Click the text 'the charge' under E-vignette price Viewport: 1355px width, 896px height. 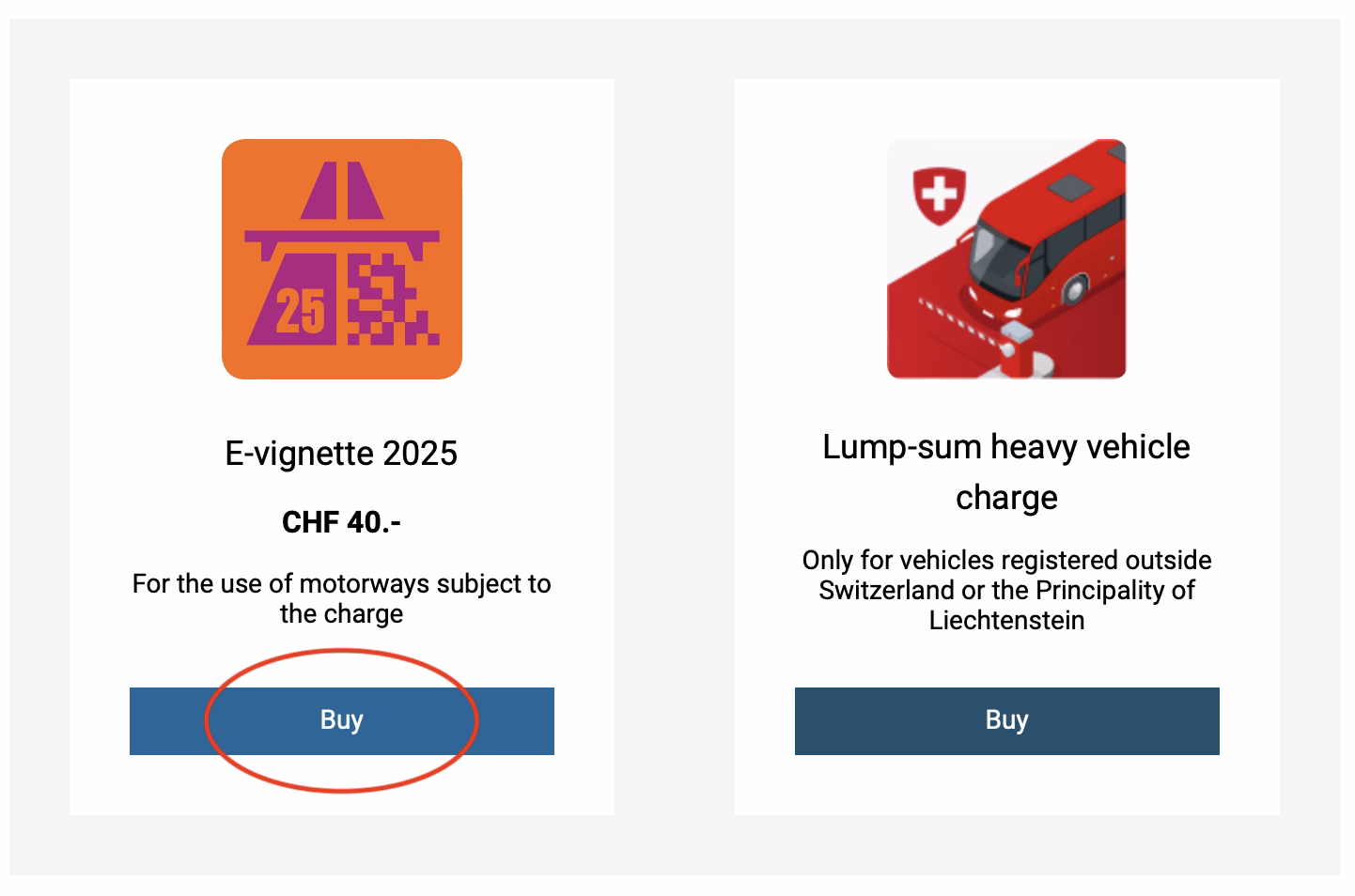coord(341,614)
